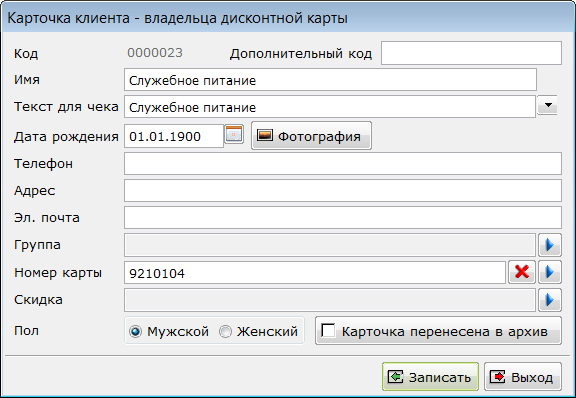Focus the Дополнительный код input field

click(x=471, y=53)
